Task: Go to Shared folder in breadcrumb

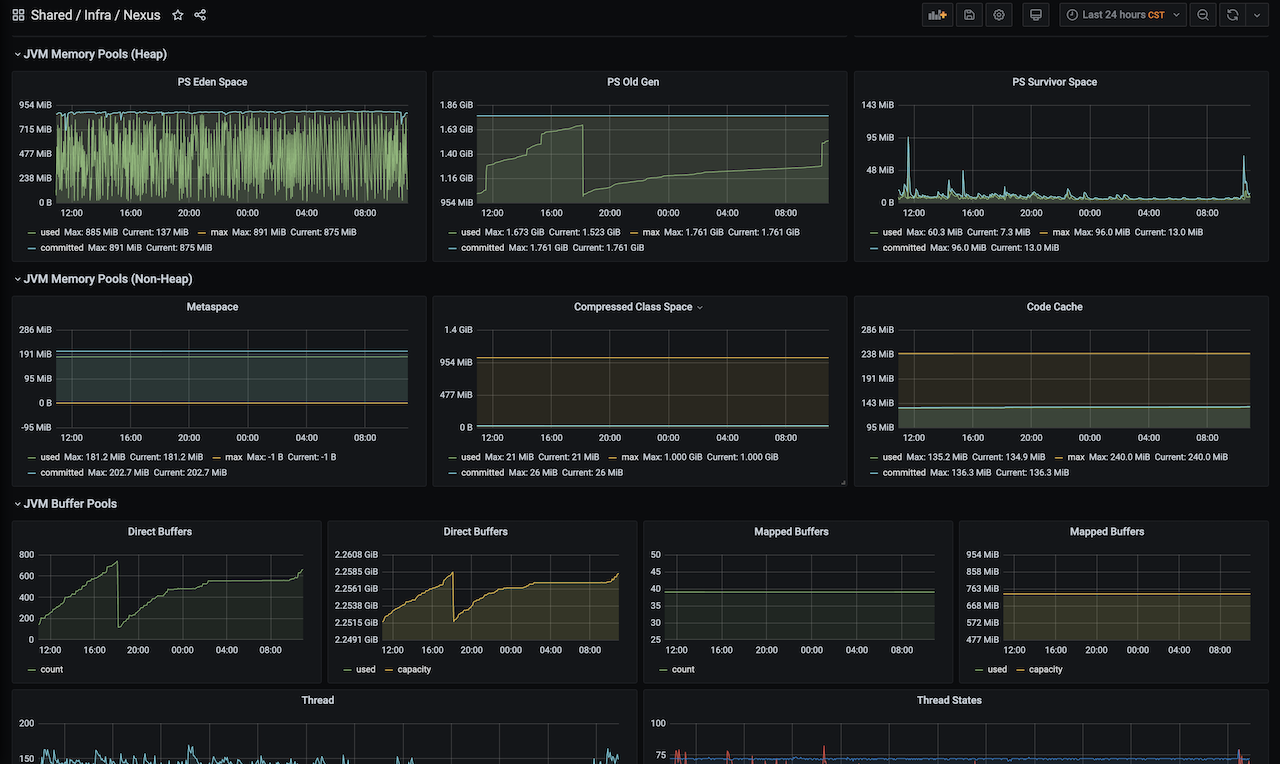Action: pyautogui.click(x=51, y=15)
